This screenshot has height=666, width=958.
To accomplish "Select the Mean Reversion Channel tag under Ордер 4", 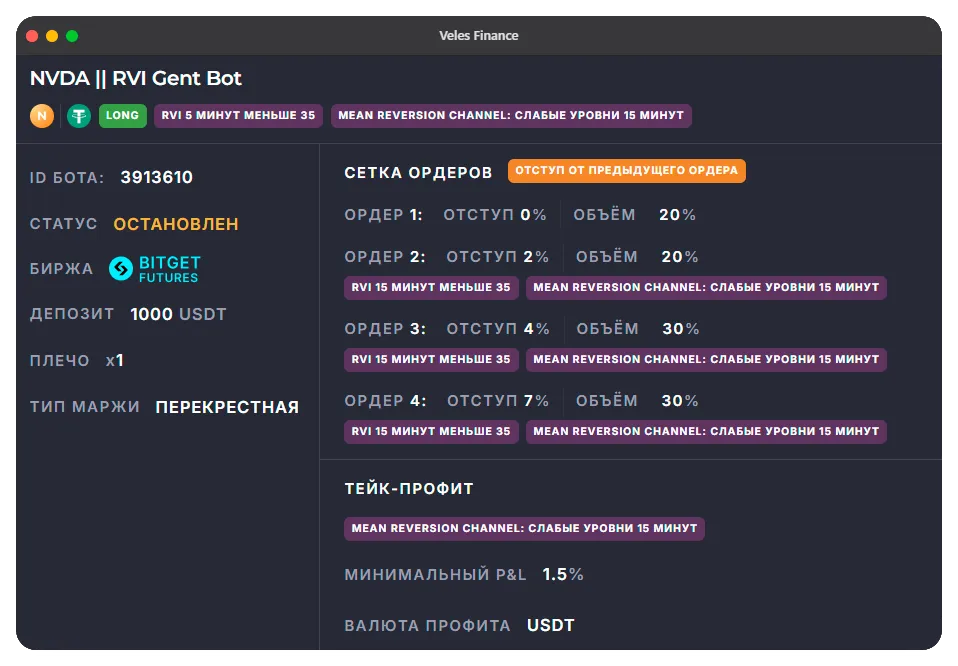I will click(706, 432).
